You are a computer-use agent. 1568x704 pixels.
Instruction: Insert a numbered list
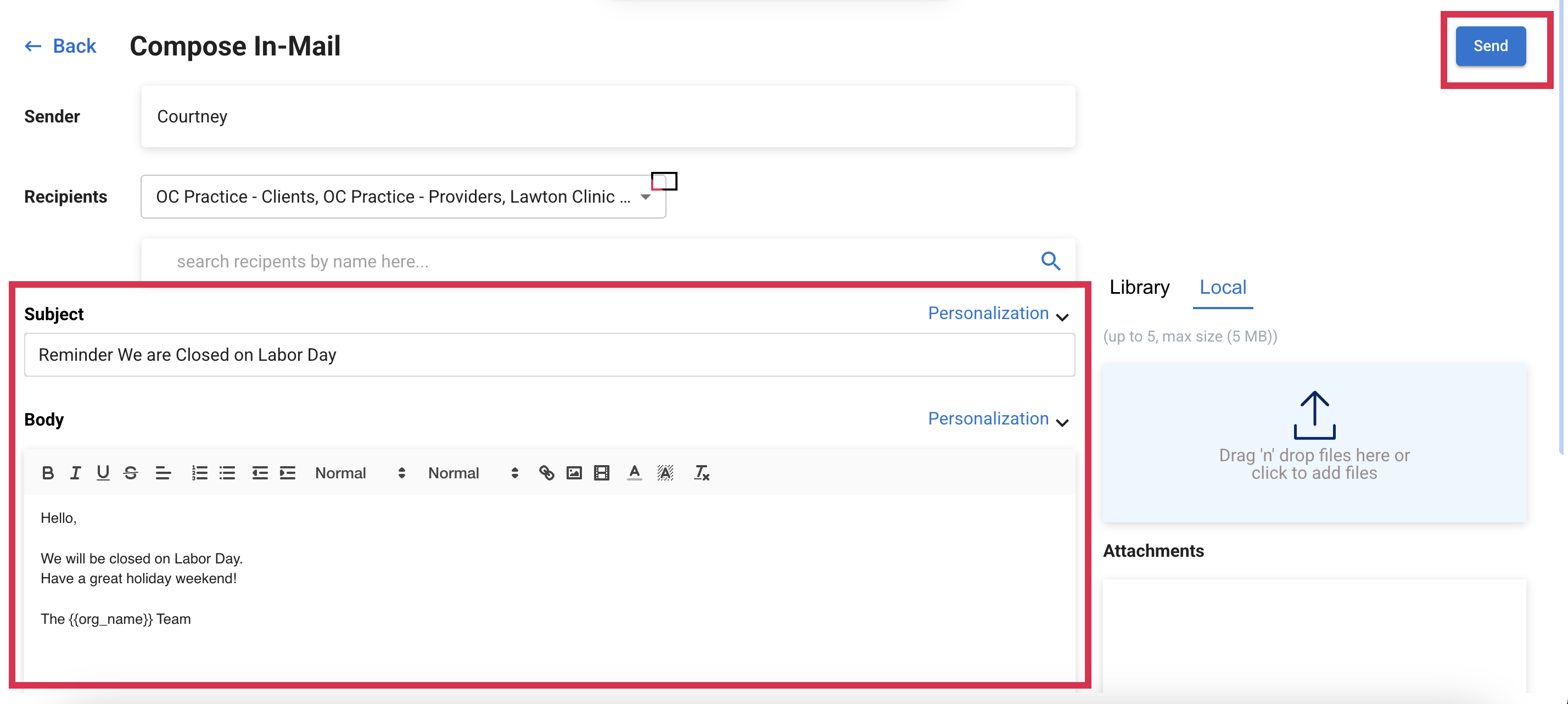(x=199, y=473)
